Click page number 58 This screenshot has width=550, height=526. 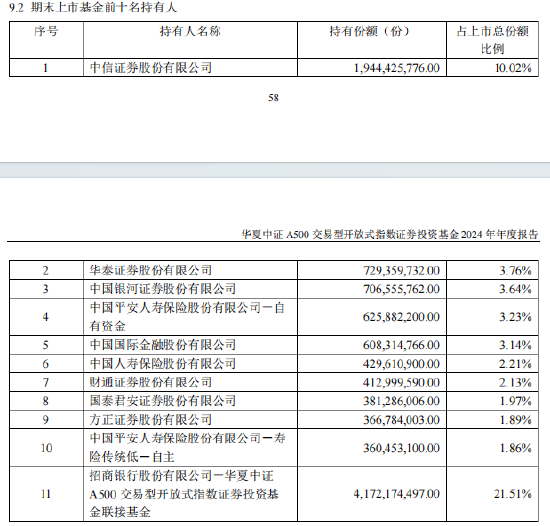coord(273,97)
